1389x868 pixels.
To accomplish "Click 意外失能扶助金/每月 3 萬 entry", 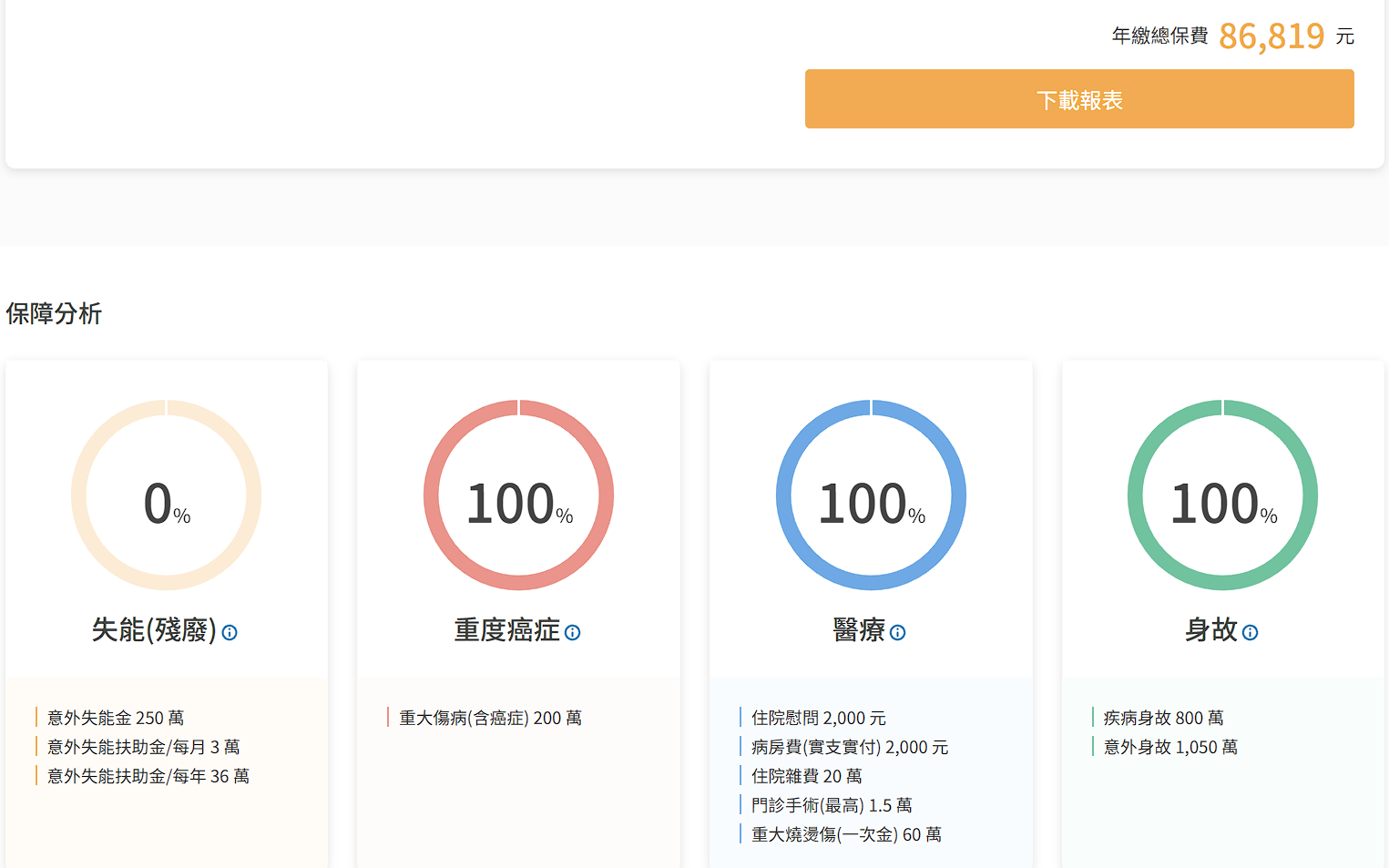I will click(143, 747).
